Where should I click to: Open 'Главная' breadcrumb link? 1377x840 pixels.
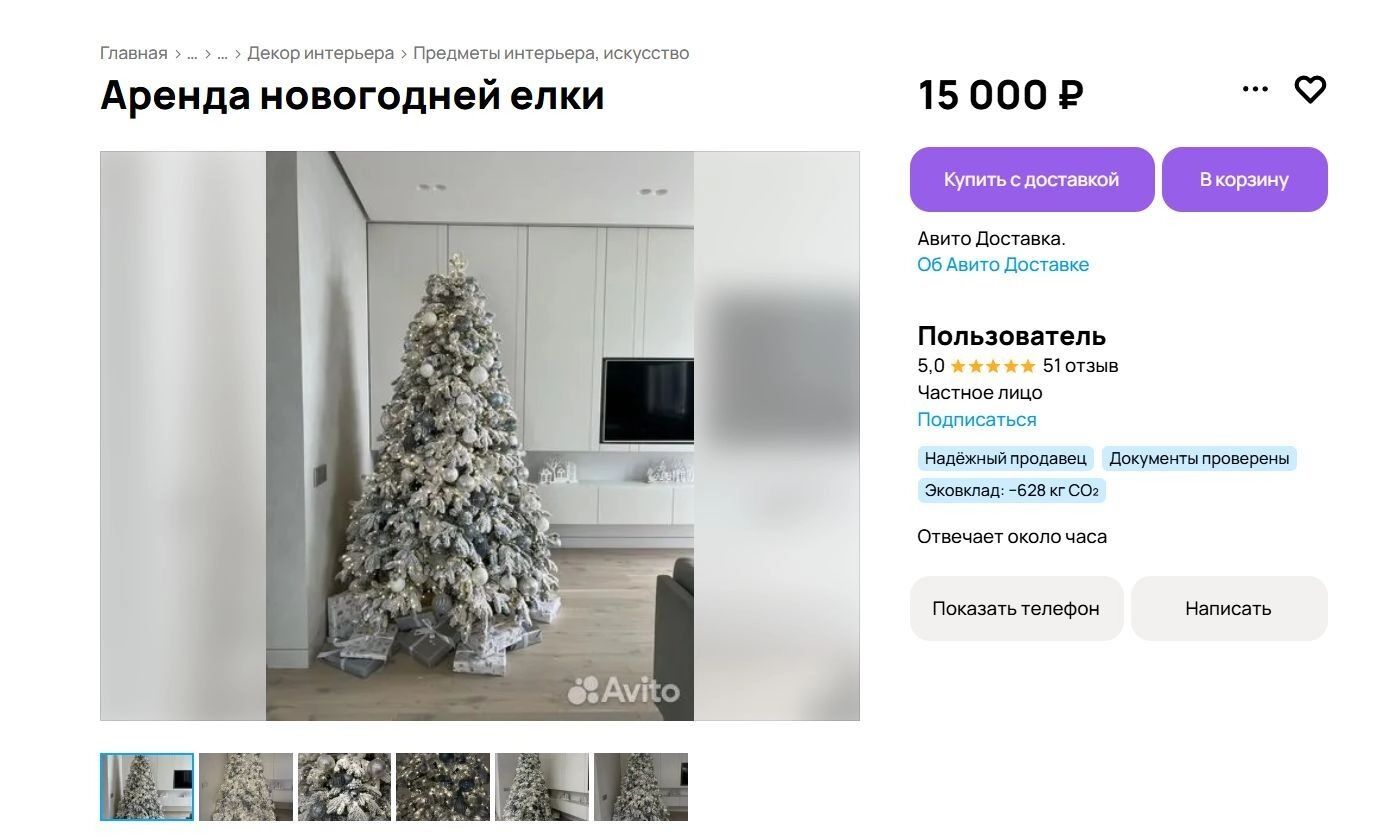click(x=134, y=53)
